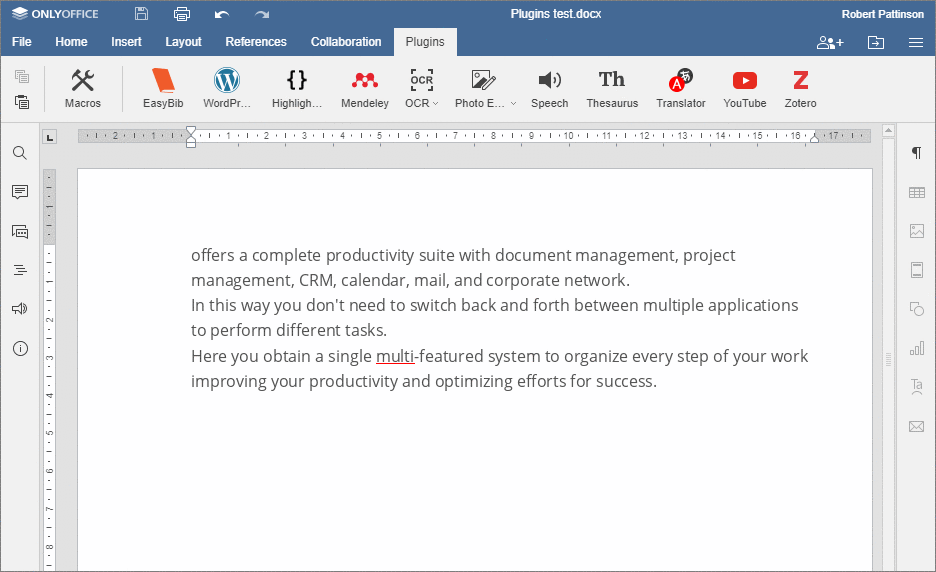Launch the Translator plugin
Screen dimensions: 936x572
coord(681,88)
